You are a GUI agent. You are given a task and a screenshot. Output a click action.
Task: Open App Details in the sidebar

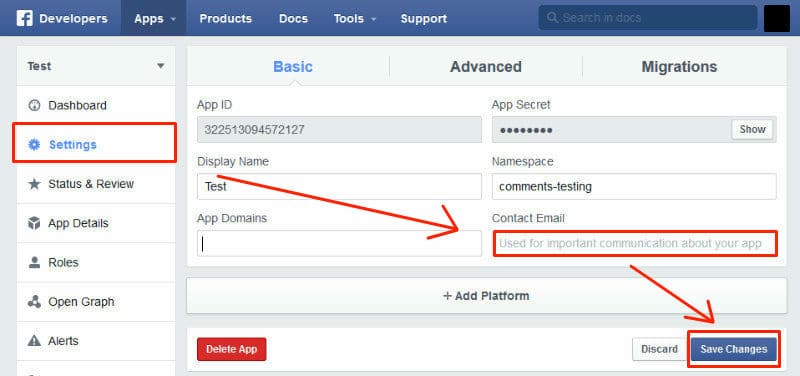(96, 223)
